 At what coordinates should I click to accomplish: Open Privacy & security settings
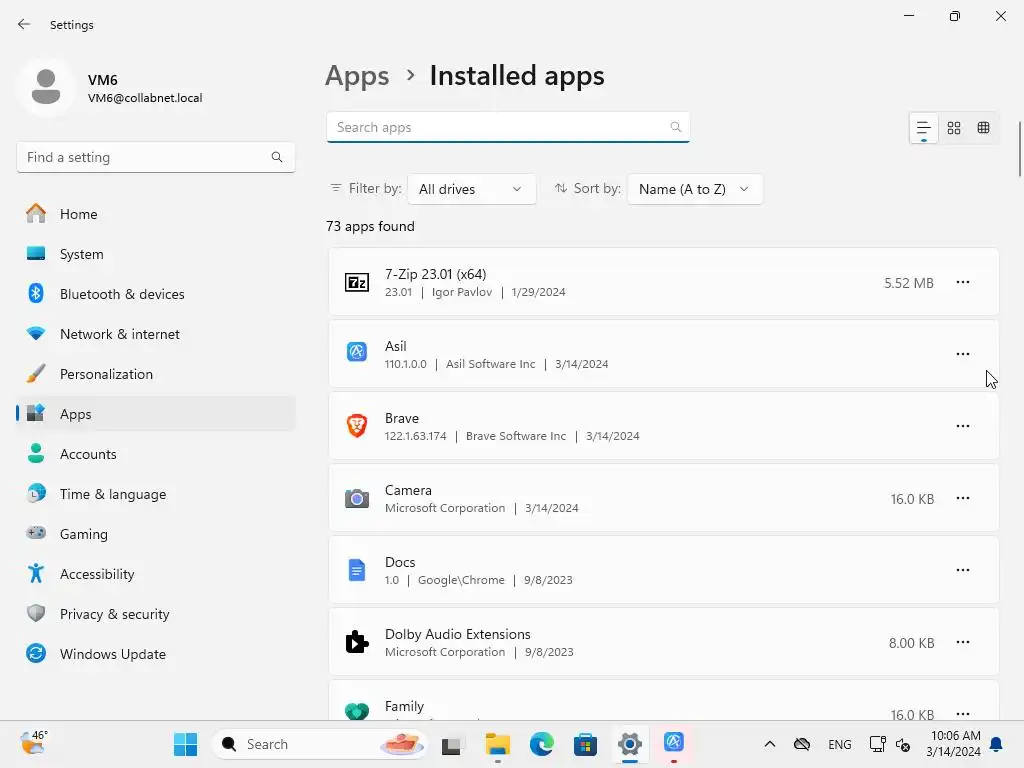(156, 614)
